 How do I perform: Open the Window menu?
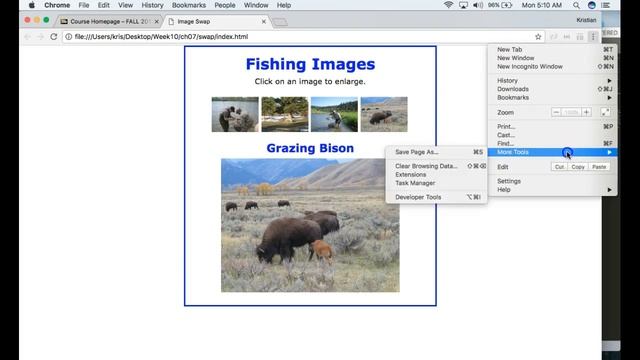pos(256,5)
